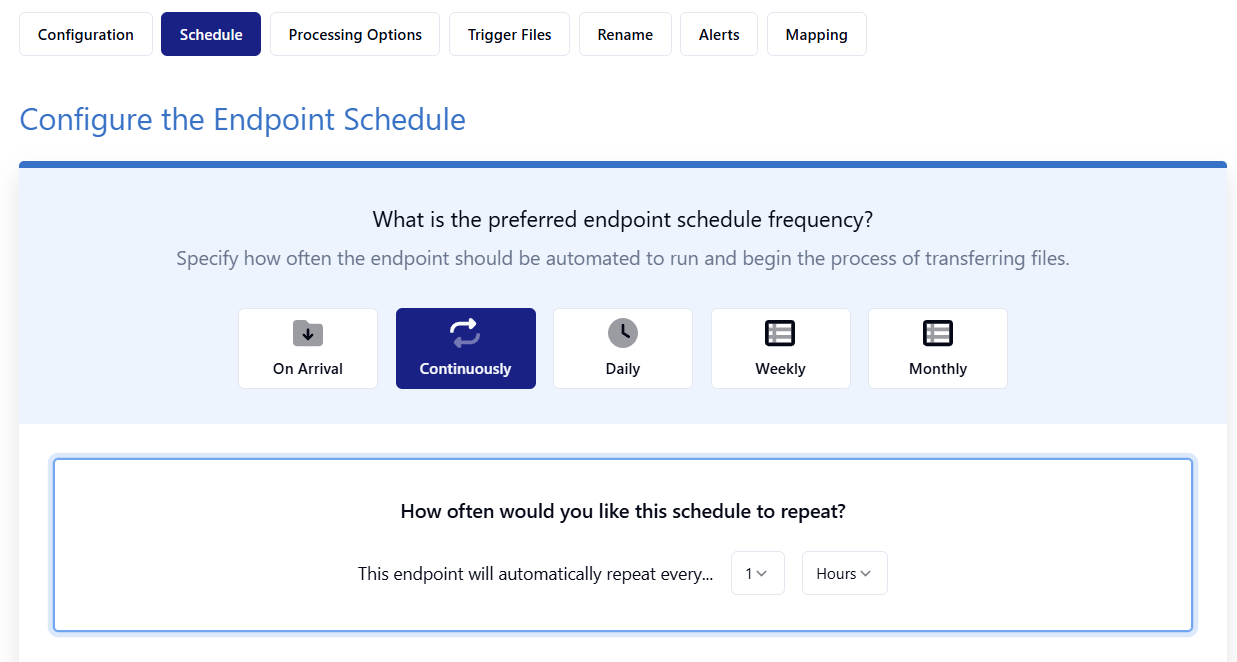Go to the Trigger Files tab
The image size is (1237, 662).
tap(510, 34)
